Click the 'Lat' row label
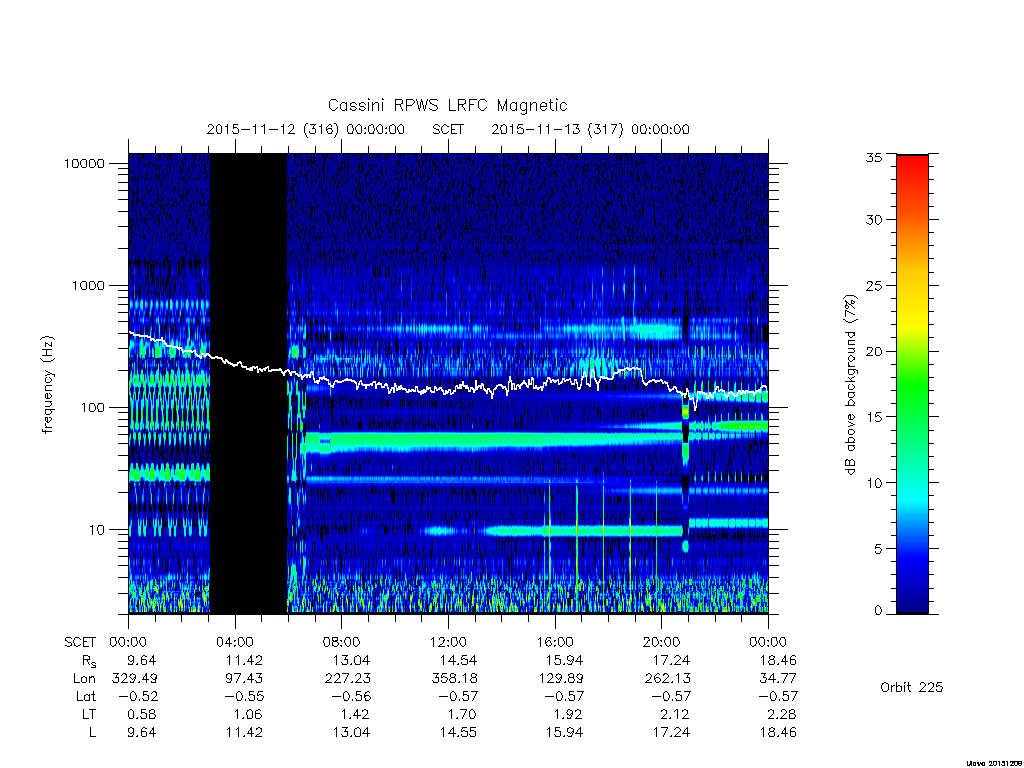This screenshot has height=768, width=1024. (x=86, y=697)
